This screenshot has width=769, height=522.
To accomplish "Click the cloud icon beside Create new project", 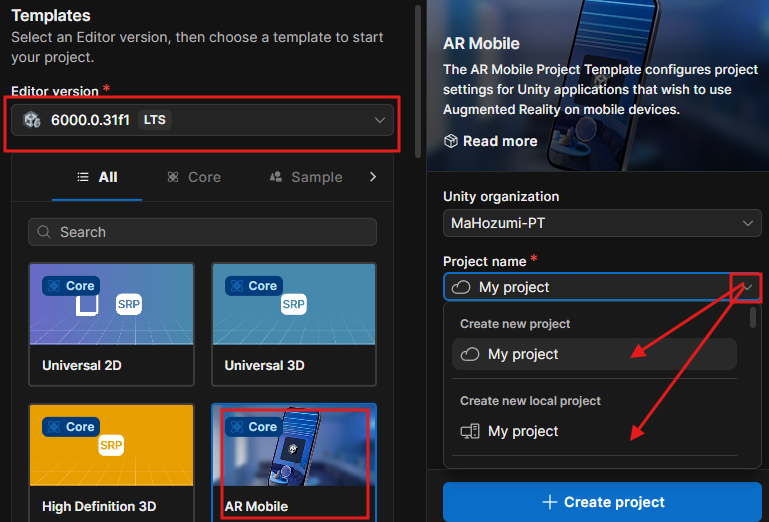I will click(x=469, y=354).
